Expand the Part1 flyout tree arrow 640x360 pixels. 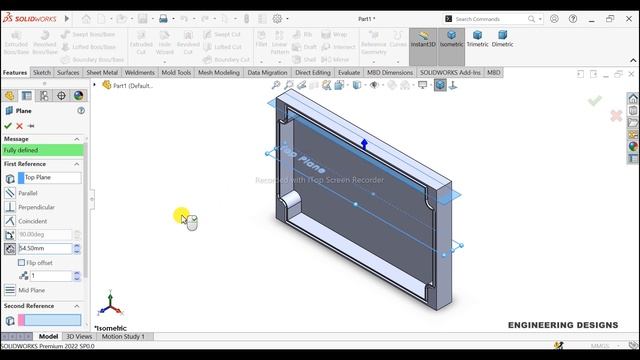95,85
